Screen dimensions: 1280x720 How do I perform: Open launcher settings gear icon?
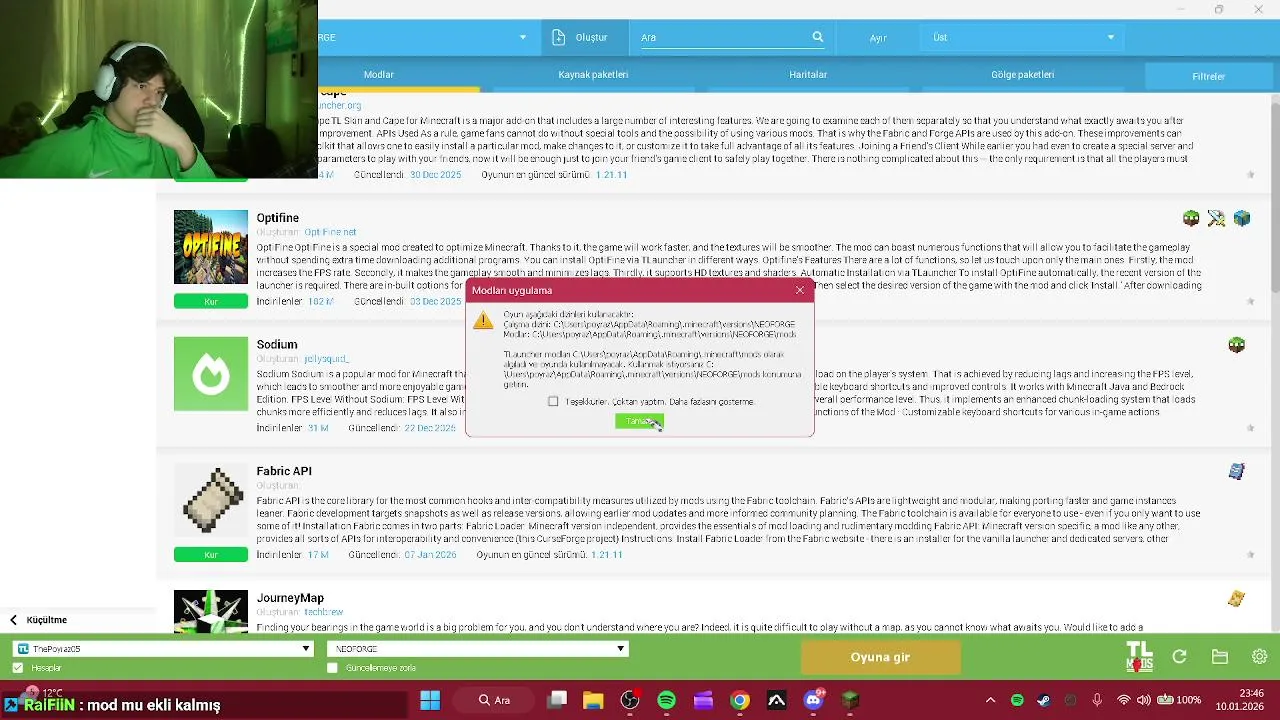click(1259, 657)
